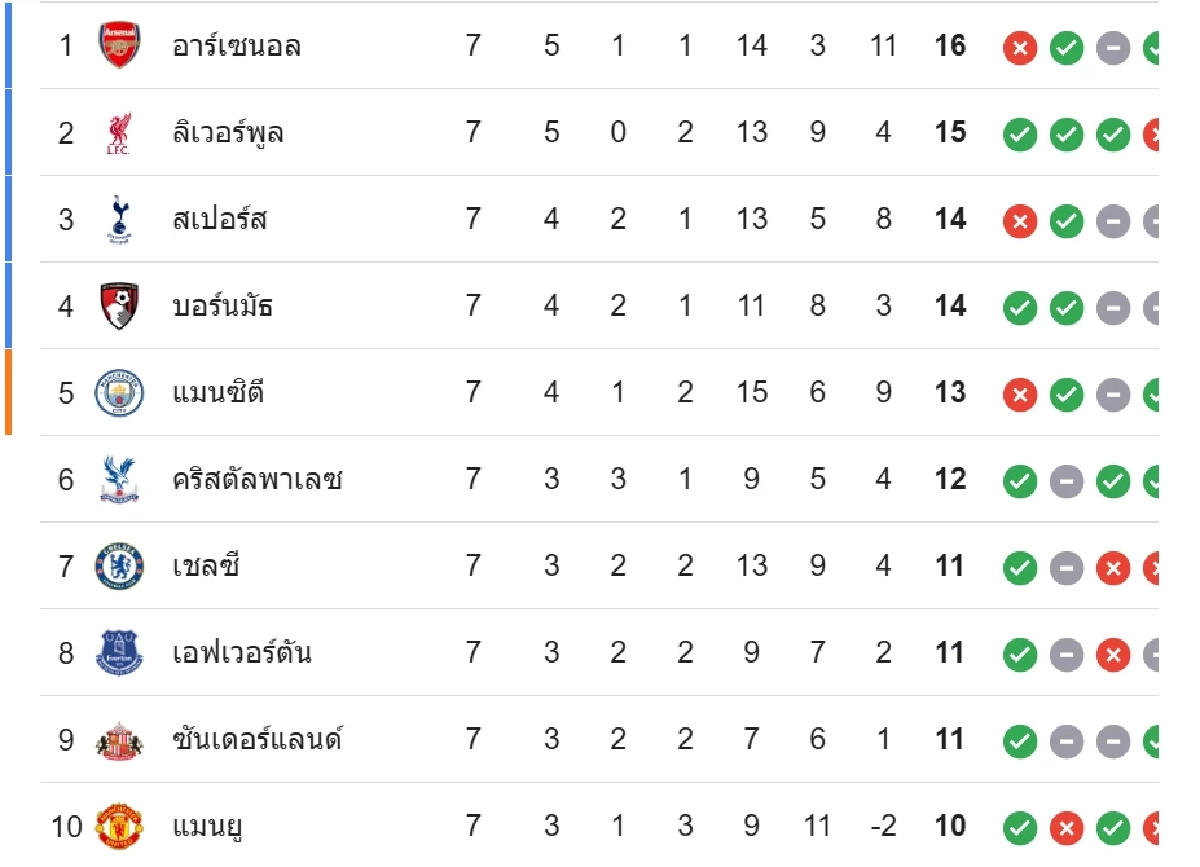Viewport: 1200px width, 867px height.
Task: Click the Bournemouth club crest
Action: point(119,306)
